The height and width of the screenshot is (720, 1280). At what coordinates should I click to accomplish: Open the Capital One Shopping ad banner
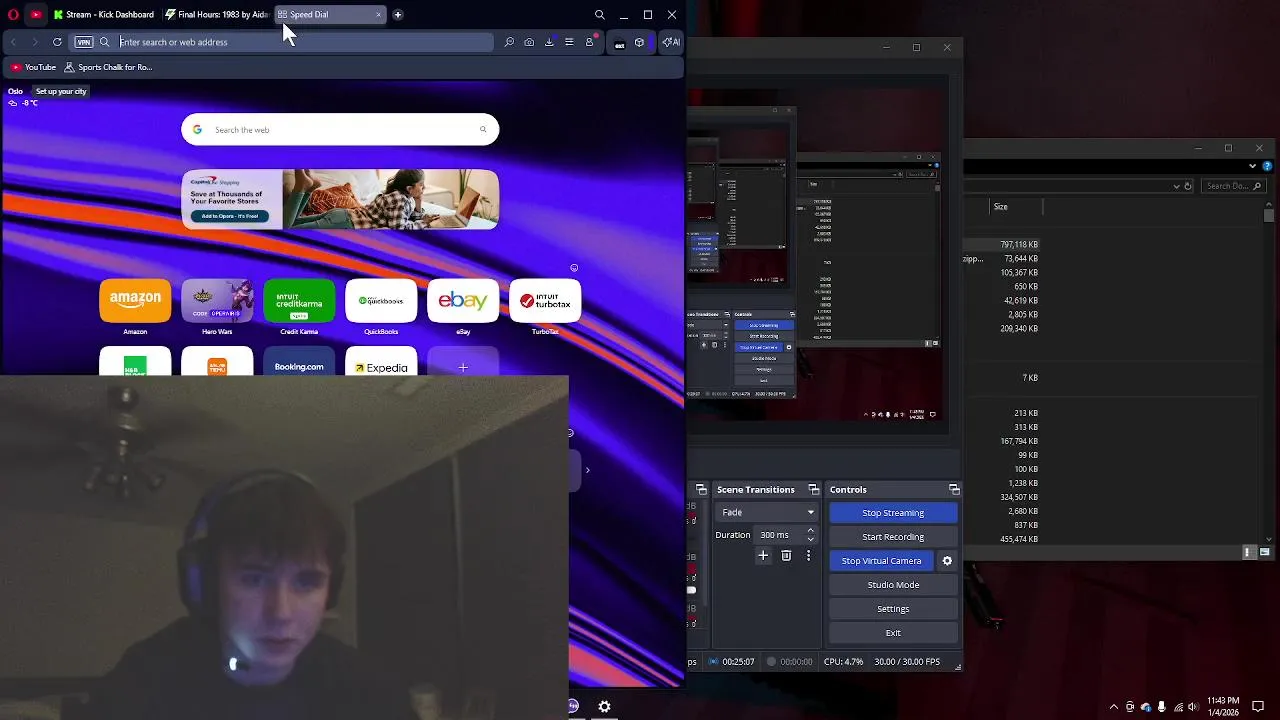point(340,199)
